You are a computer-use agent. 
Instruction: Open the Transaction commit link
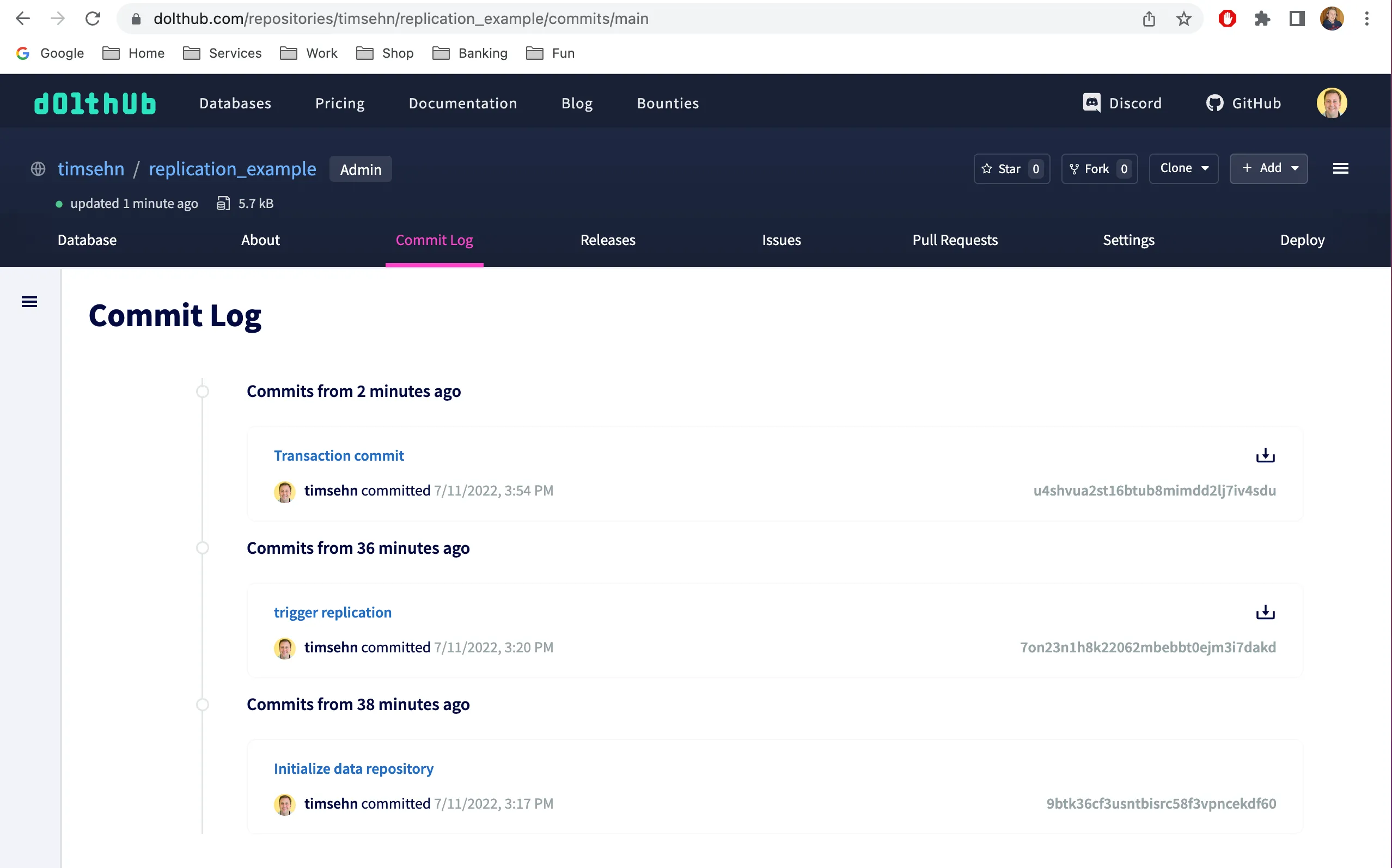339,455
